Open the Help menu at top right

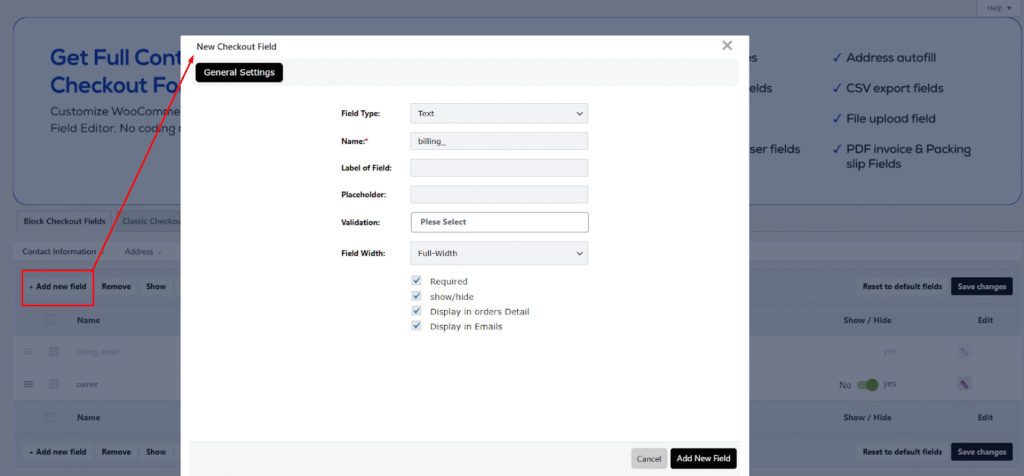pos(993,8)
